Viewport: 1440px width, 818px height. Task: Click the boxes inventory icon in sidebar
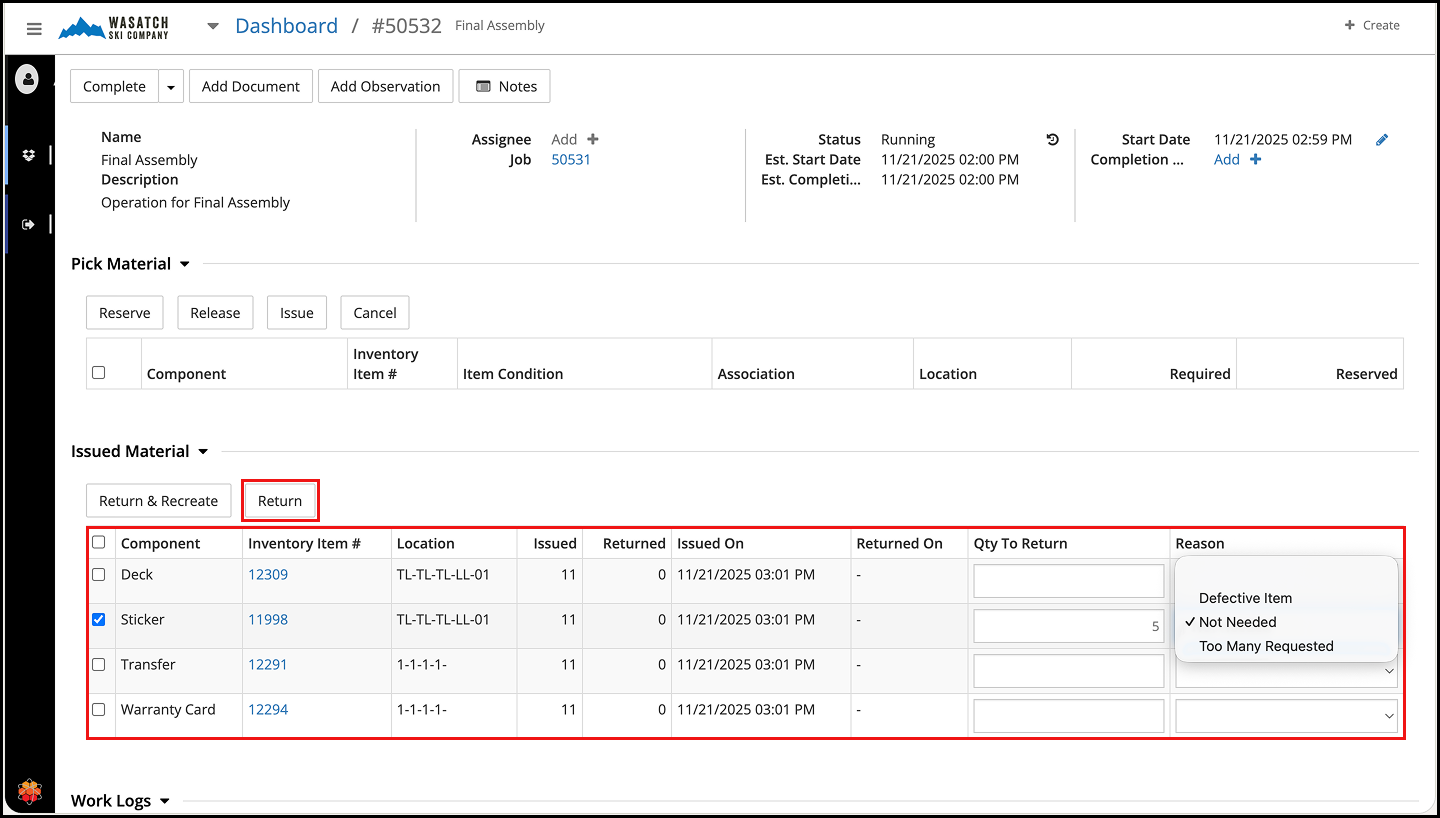pos(28,155)
